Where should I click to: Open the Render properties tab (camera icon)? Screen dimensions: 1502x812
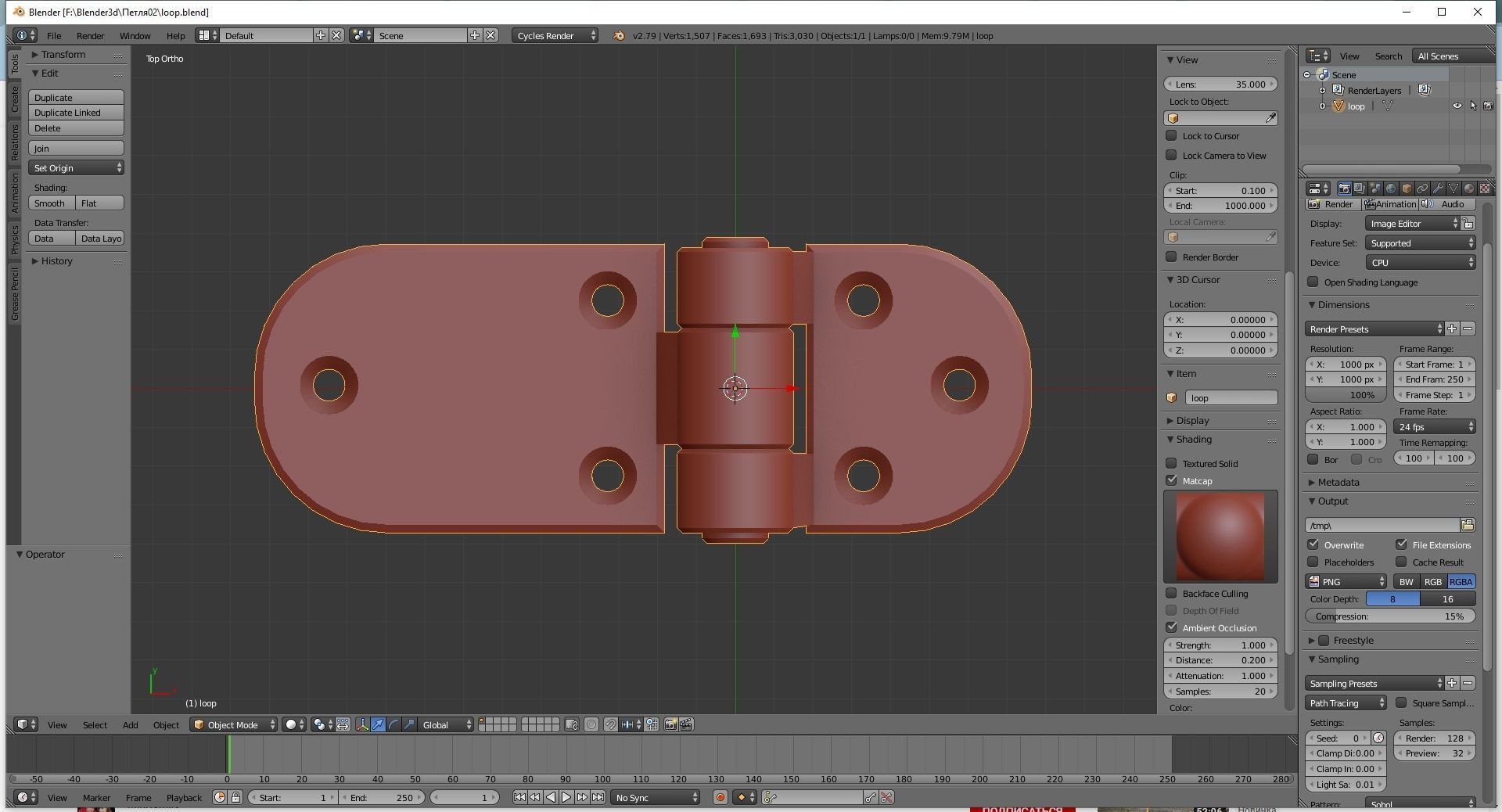point(1344,189)
